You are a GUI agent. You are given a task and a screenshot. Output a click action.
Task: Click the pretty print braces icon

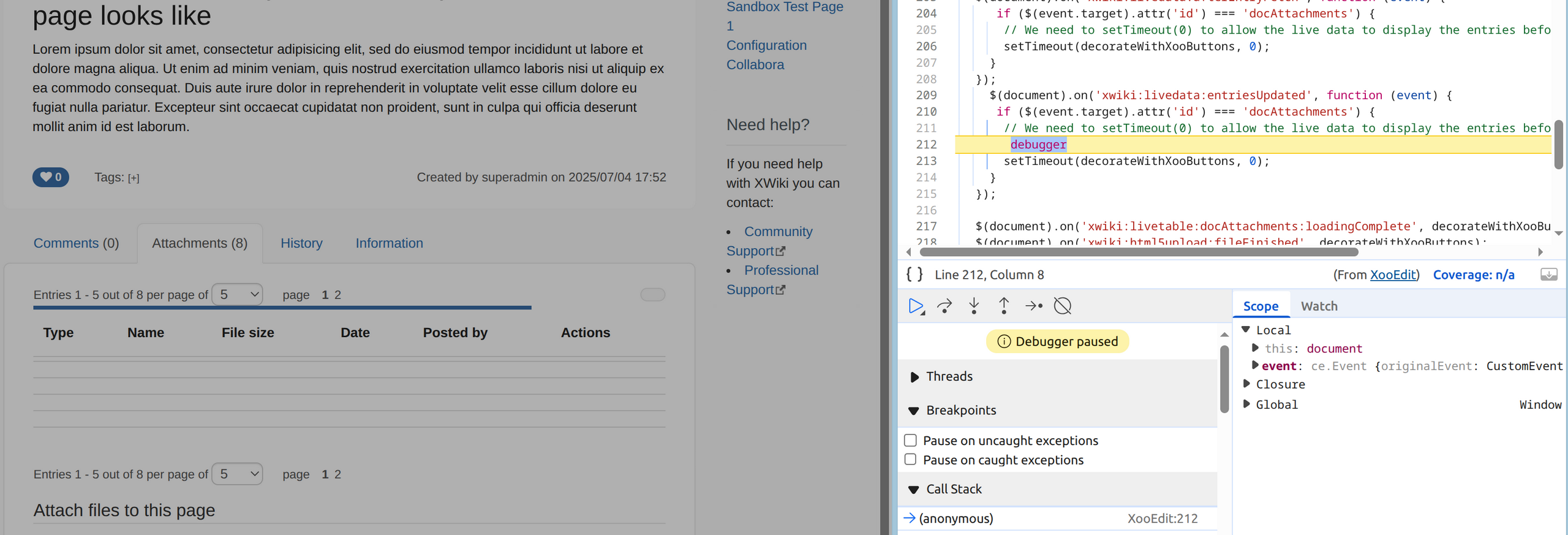coord(914,275)
